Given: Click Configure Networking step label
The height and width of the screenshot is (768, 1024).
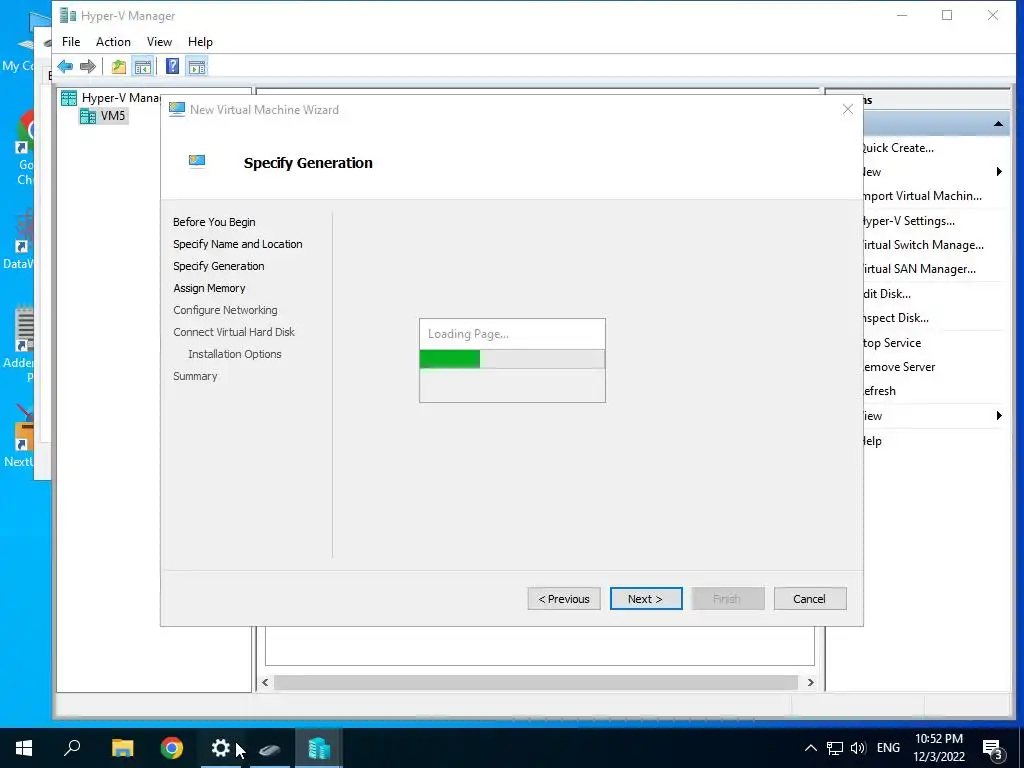Looking at the screenshot, I should click(x=225, y=310).
